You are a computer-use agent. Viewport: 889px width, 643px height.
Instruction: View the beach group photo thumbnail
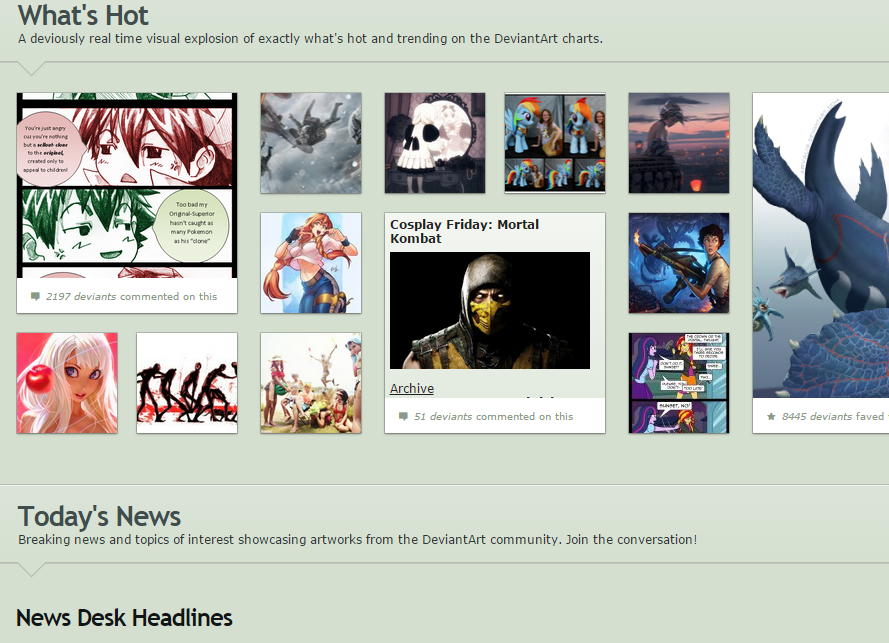tap(311, 383)
